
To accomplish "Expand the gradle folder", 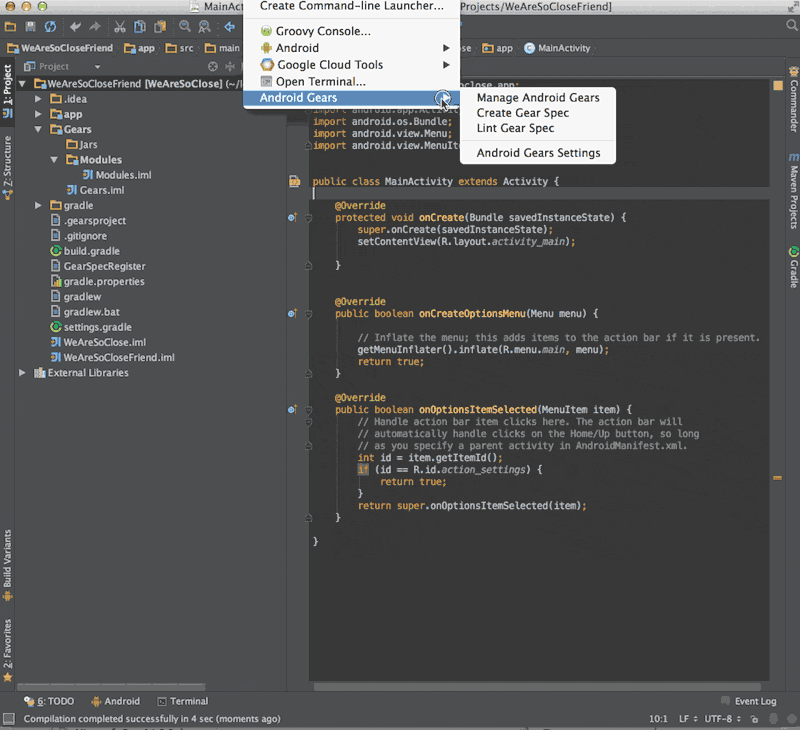I will click(x=38, y=205).
